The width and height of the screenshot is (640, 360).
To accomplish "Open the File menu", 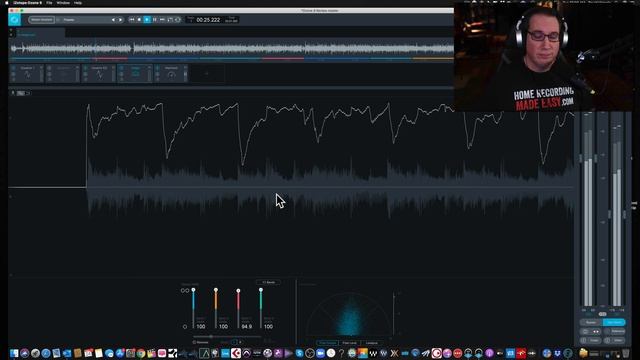I will tap(49, 2).
